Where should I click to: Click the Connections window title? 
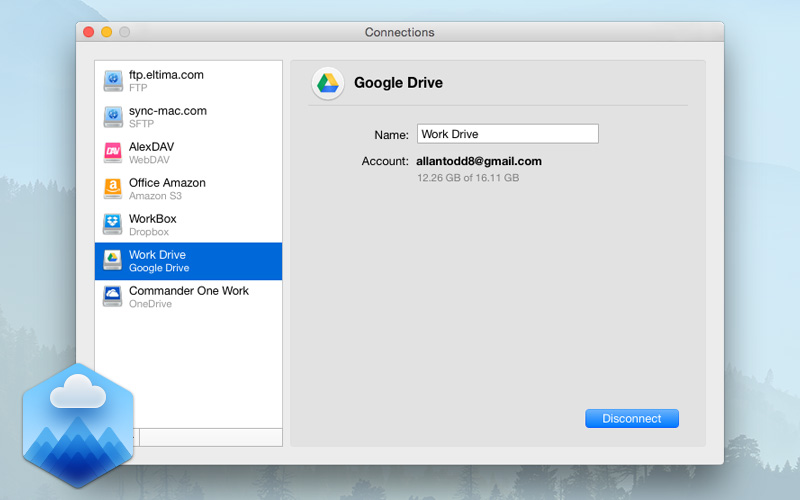pos(399,32)
